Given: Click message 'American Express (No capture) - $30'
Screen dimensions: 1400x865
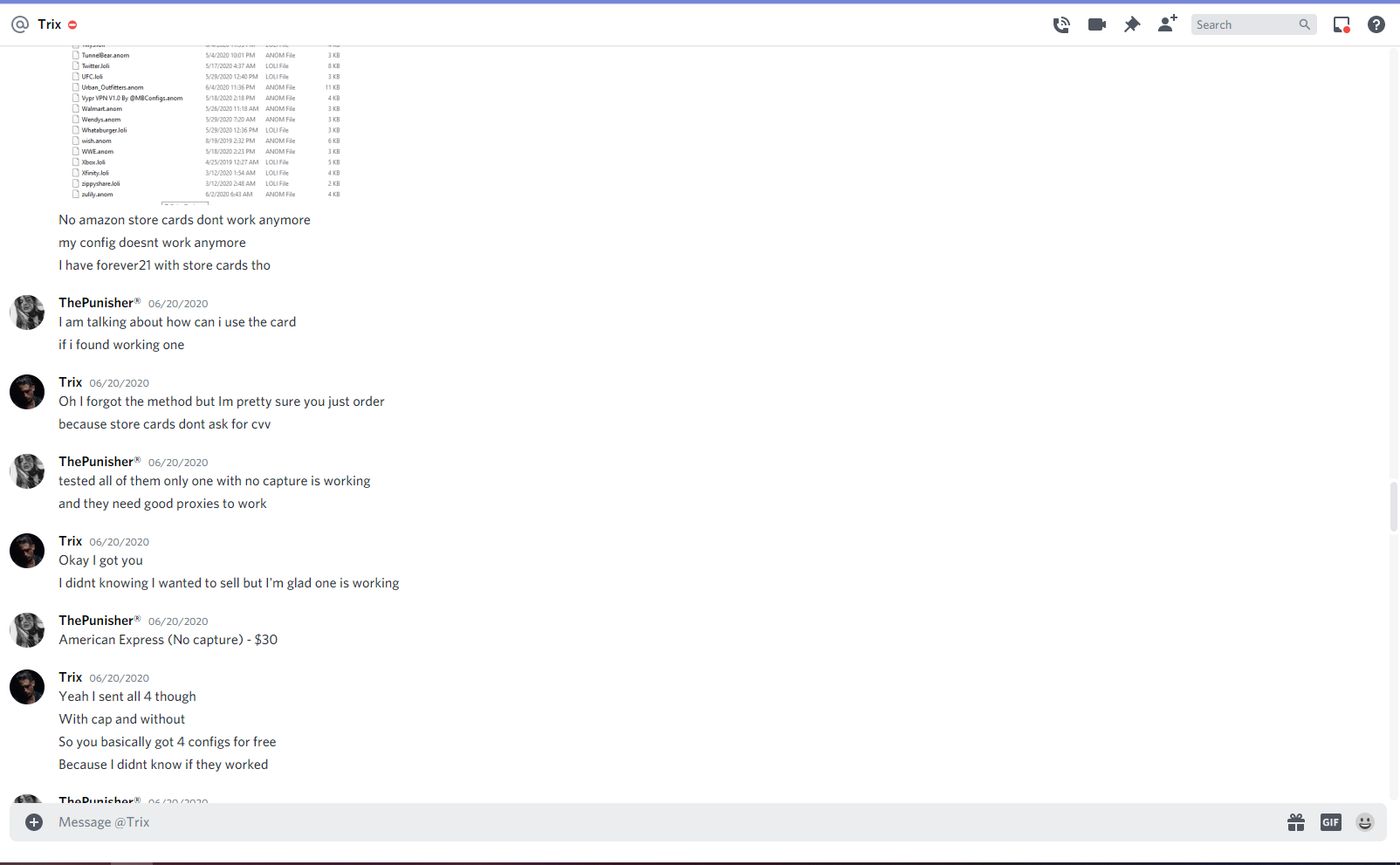Looking at the screenshot, I should click(168, 640).
